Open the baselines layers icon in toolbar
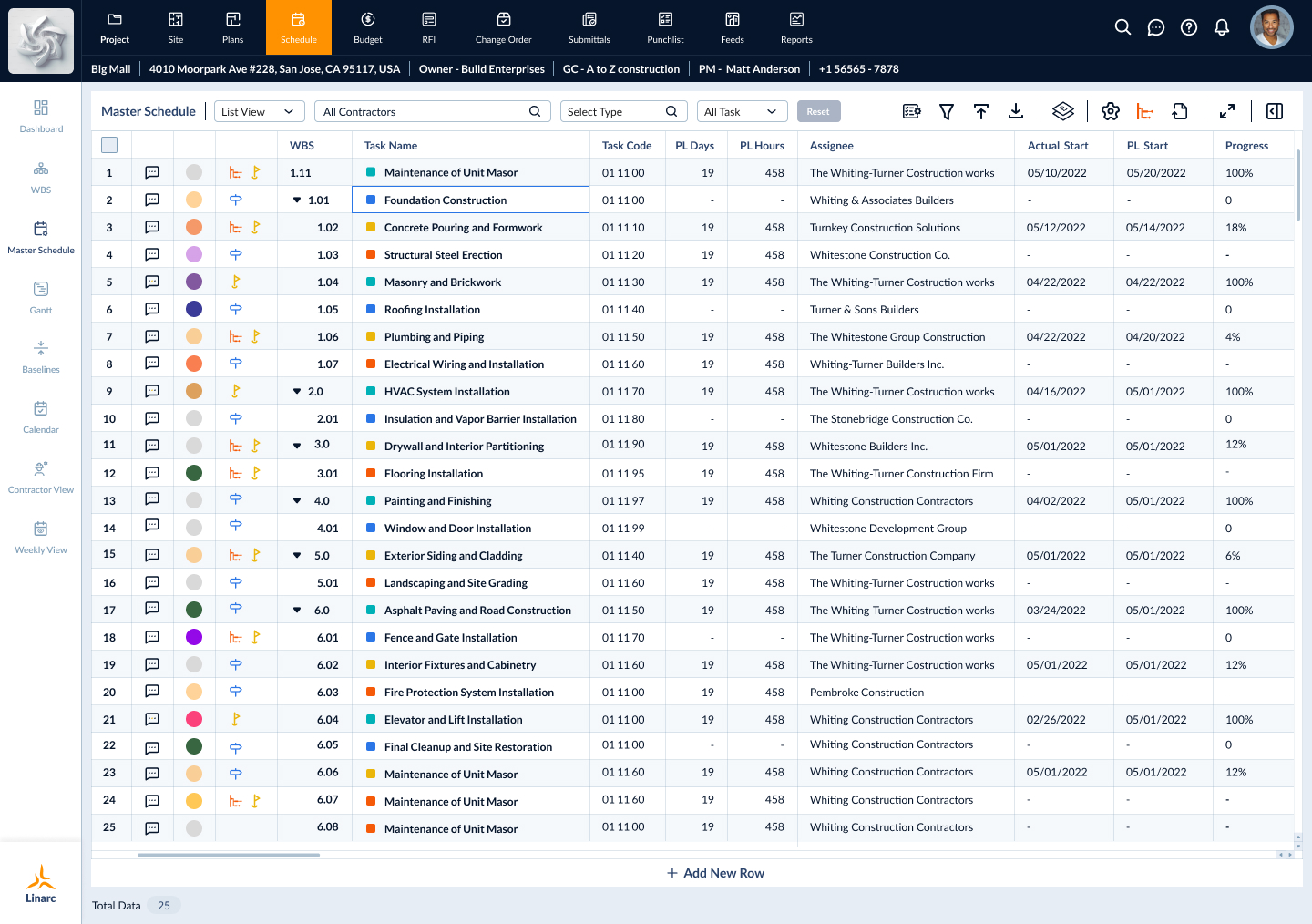Viewport: 1312px width, 924px height. point(1063,110)
